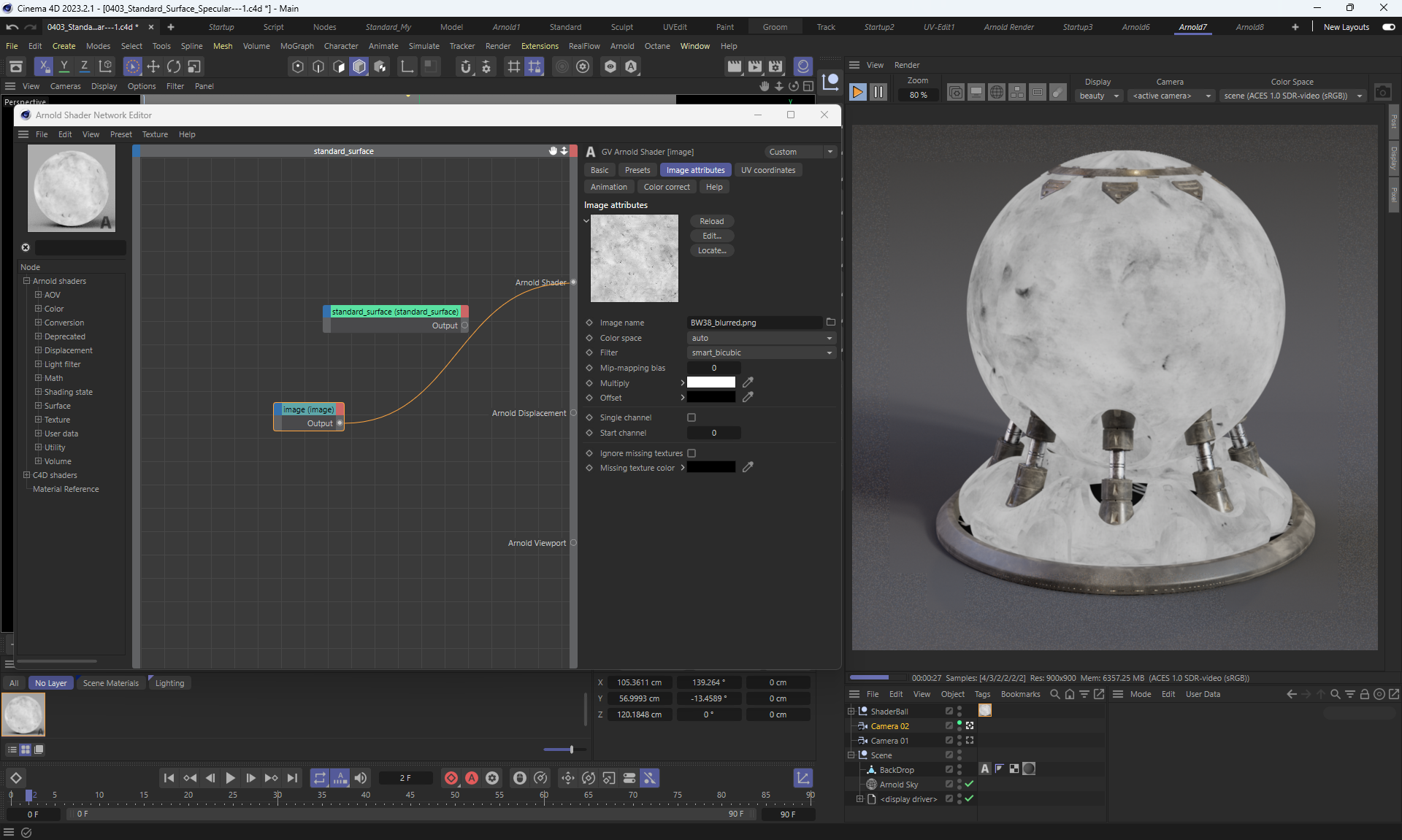The image size is (1402, 840).
Task: Click the folder icon beside Image name
Action: coord(830,322)
